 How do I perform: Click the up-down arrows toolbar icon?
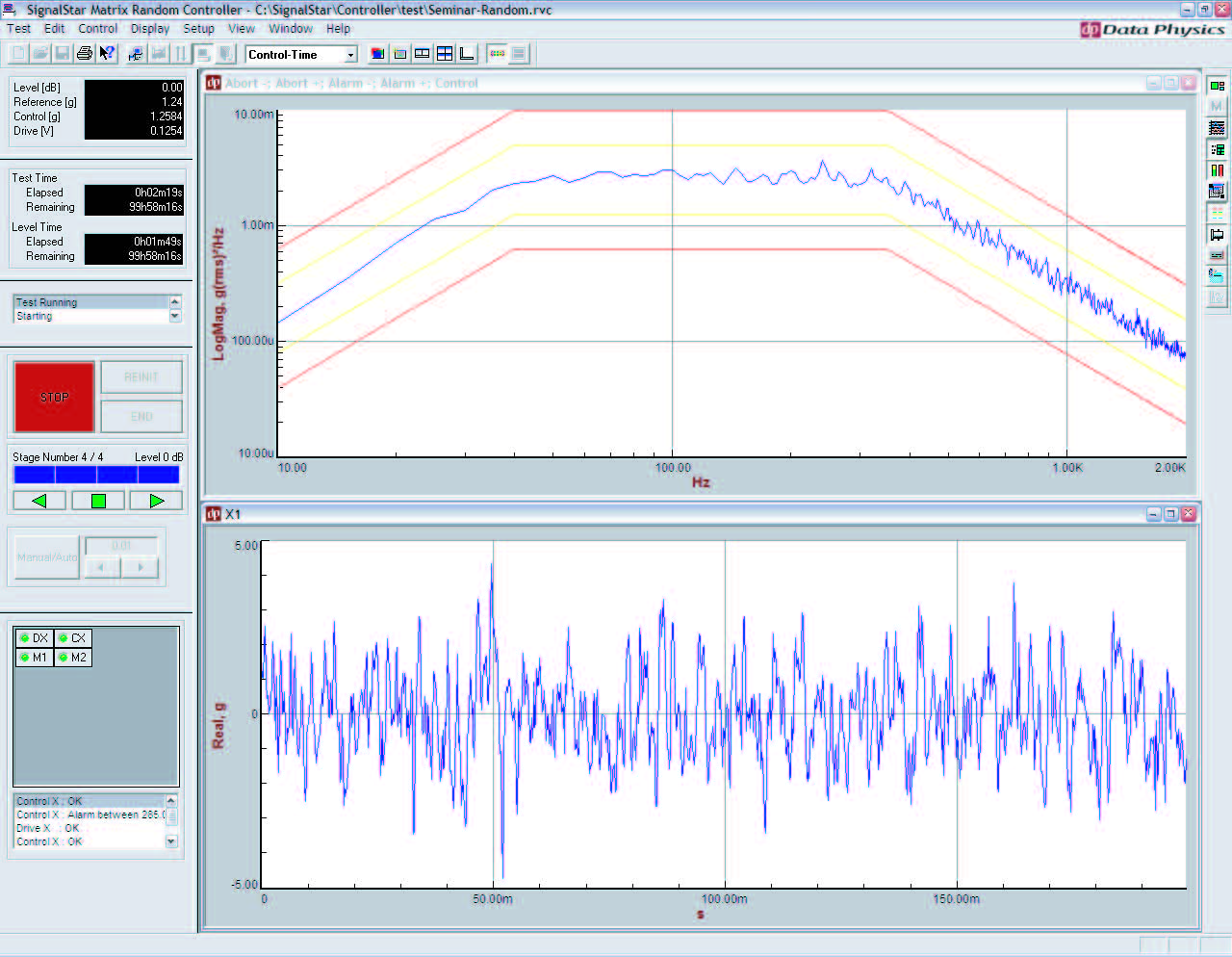coord(180,54)
